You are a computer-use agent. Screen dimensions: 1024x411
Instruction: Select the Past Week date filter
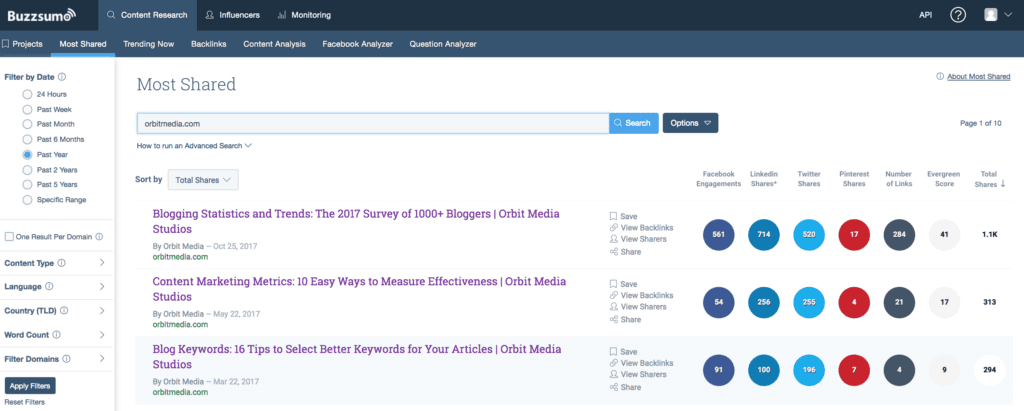(x=27, y=109)
